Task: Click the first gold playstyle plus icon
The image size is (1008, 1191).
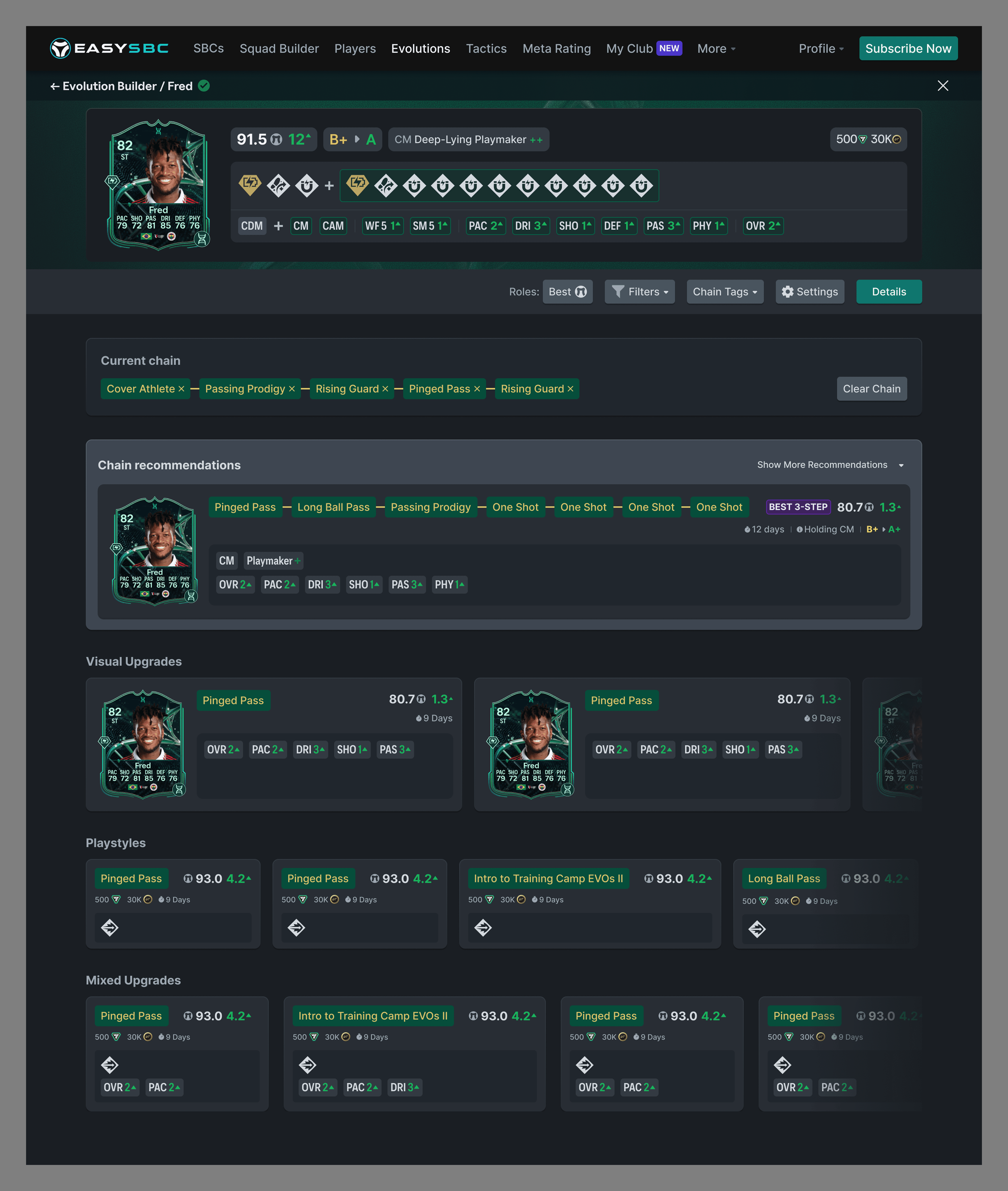Action: [250, 185]
